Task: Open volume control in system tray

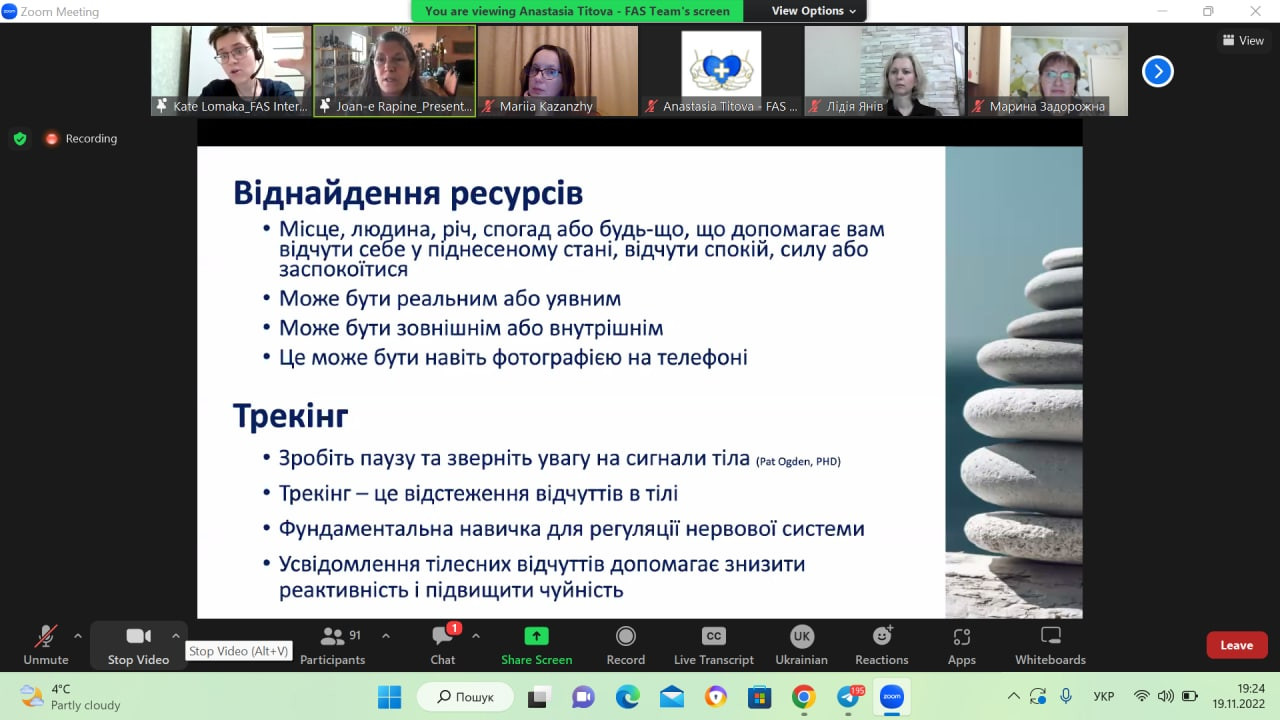Action: [1166, 696]
